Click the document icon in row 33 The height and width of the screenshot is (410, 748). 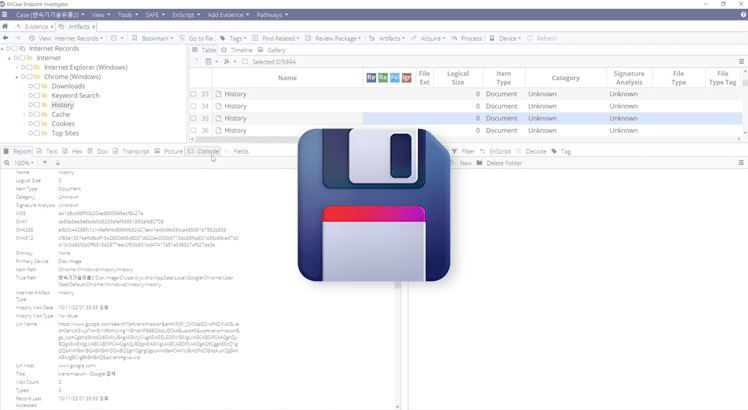coord(218,94)
